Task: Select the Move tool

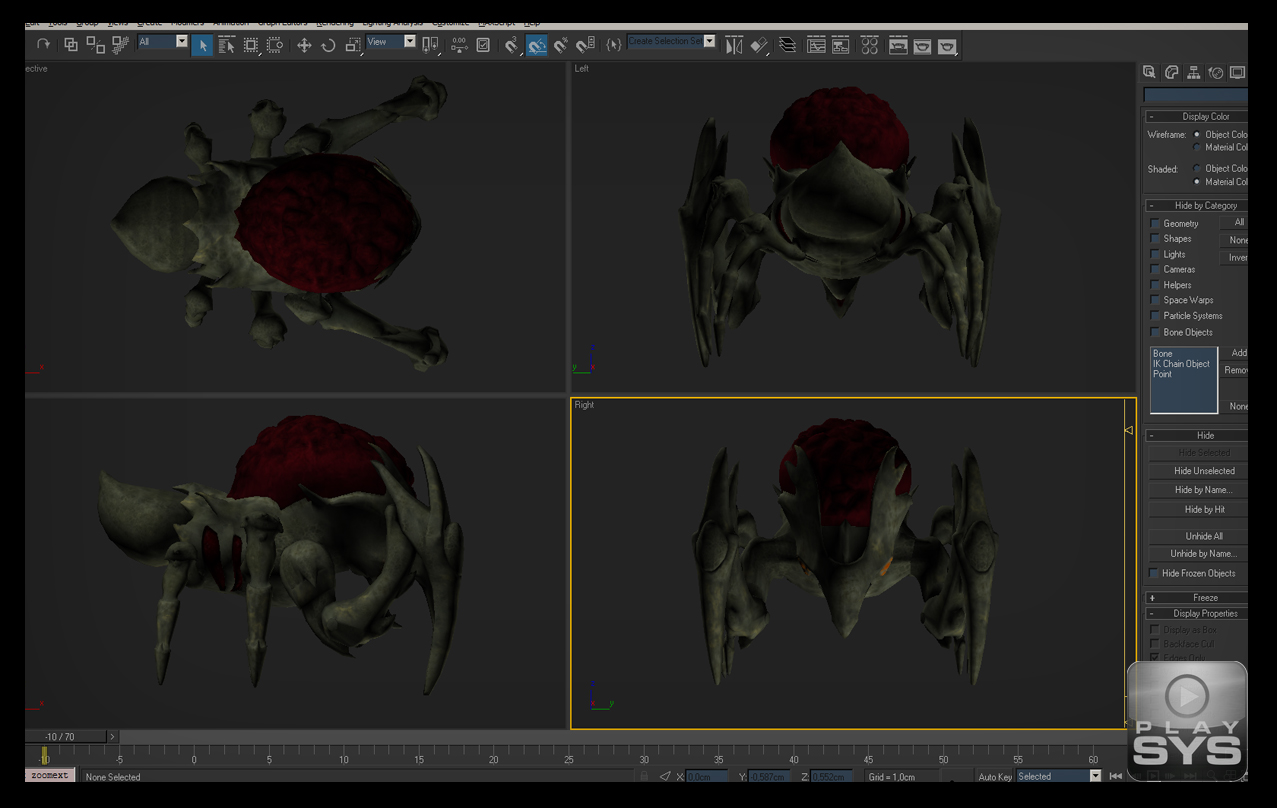Action: [304, 45]
